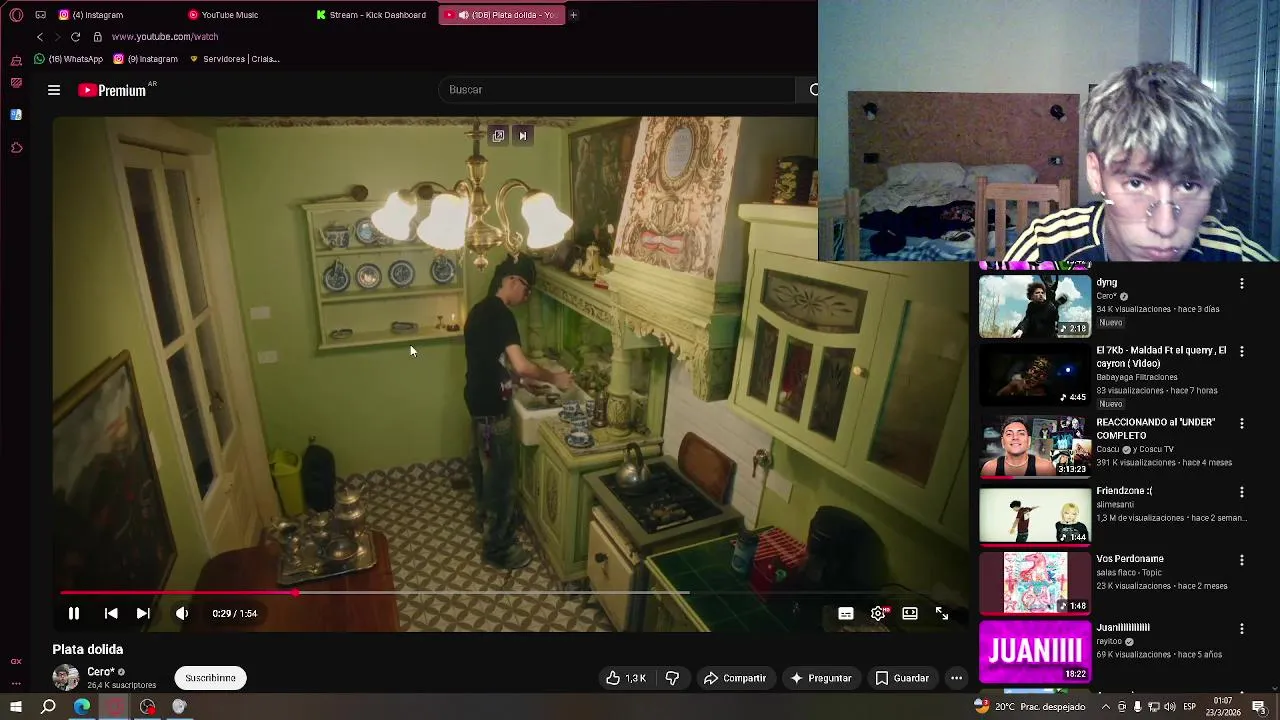Open the notification center icon
Screen dimensions: 1280x720
[x=1258, y=707]
